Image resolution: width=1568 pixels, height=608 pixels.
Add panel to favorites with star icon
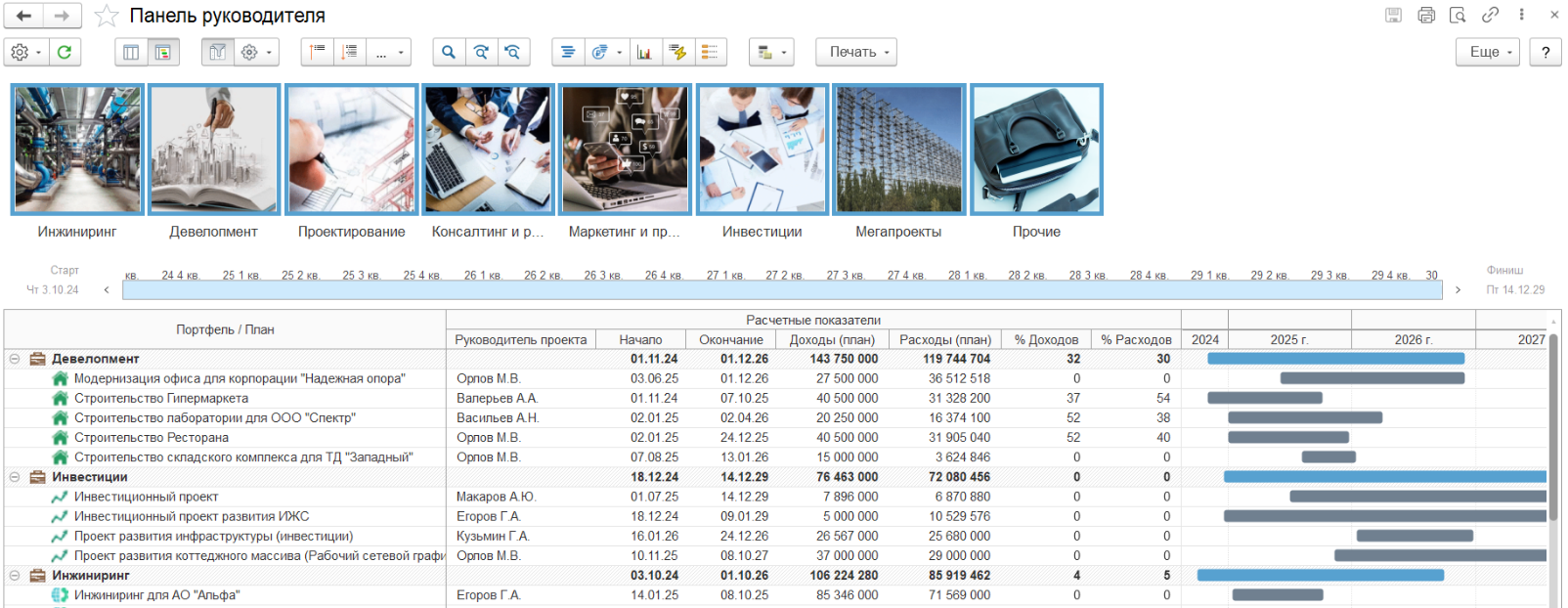(x=107, y=16)
